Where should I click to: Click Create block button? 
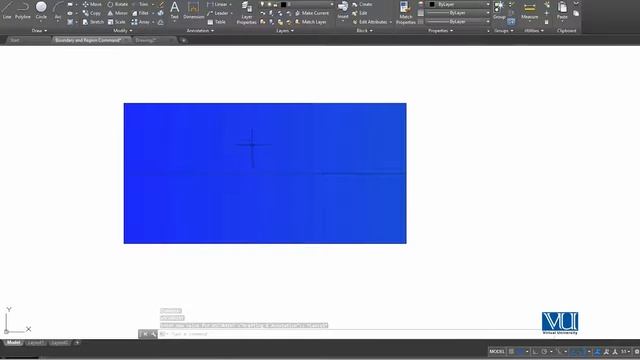(362, 4)
